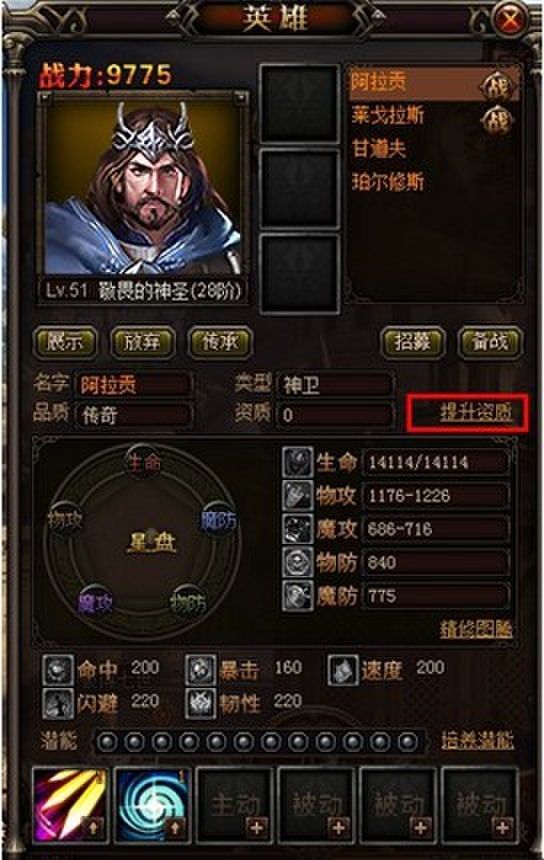Open the first empty equipment slot

(299, 104)
